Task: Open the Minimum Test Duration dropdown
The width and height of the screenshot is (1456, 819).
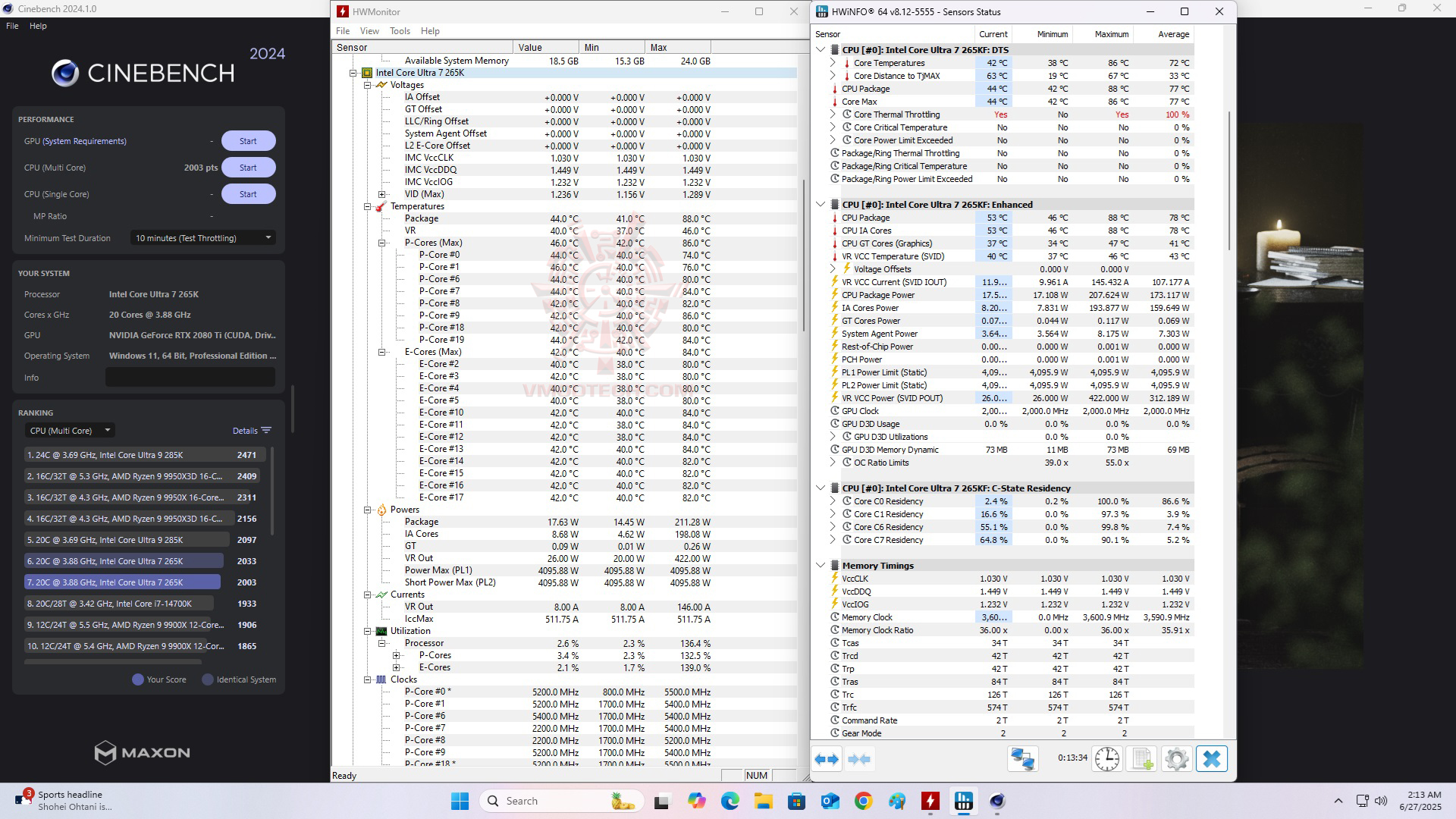Action: (202, 238)
